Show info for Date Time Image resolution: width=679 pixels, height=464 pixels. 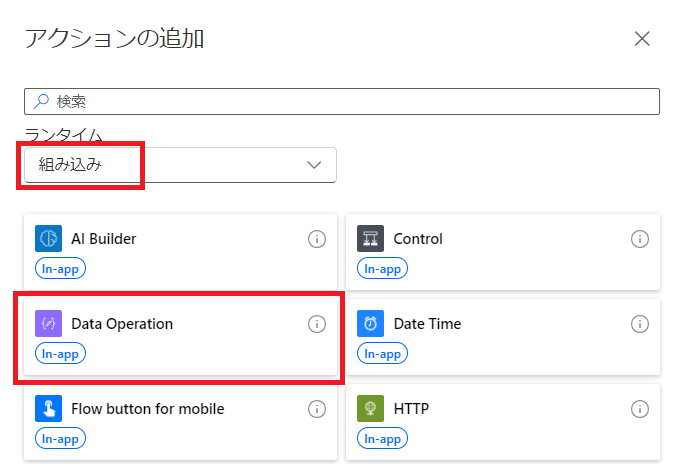(640, 324)
